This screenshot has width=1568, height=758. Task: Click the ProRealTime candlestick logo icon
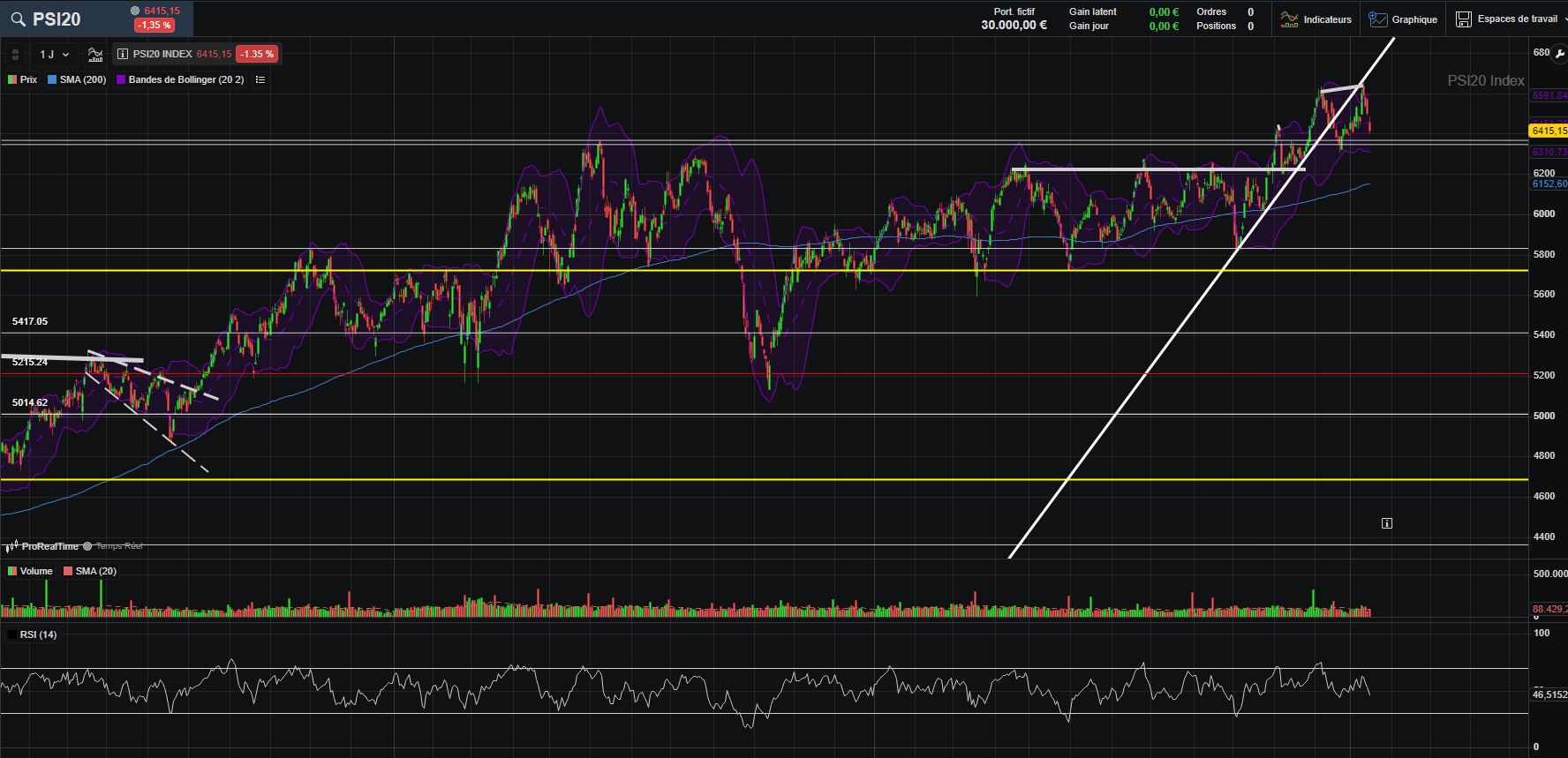(x=12, y=546)
